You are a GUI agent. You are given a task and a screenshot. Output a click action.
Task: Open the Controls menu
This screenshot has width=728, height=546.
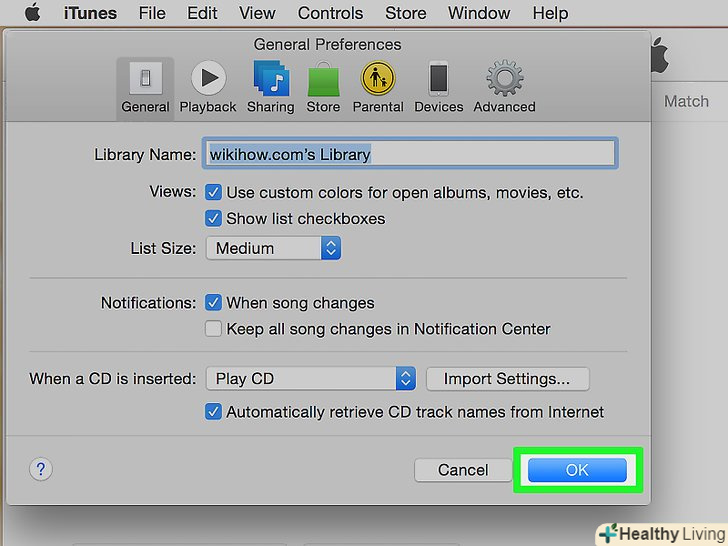[x=330, y=14]
